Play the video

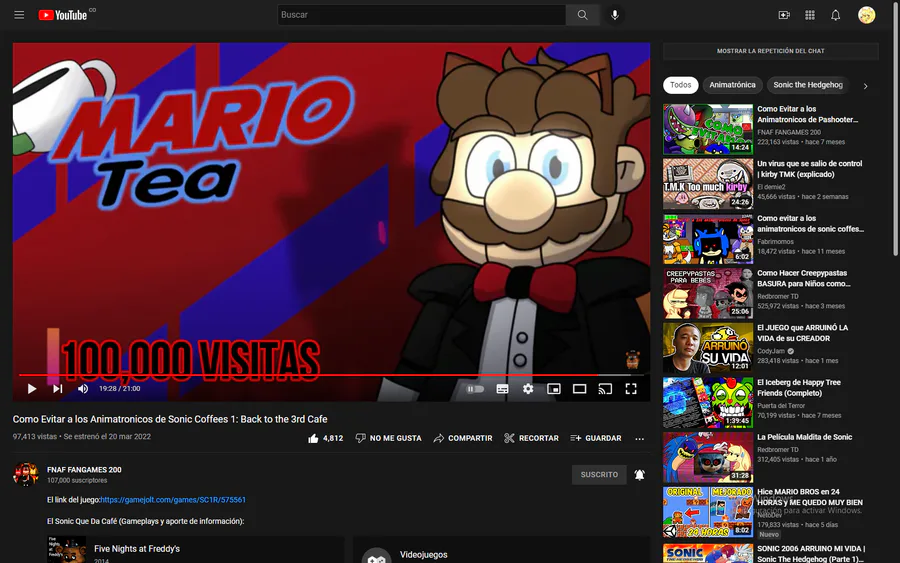click(x=32, y=389)
